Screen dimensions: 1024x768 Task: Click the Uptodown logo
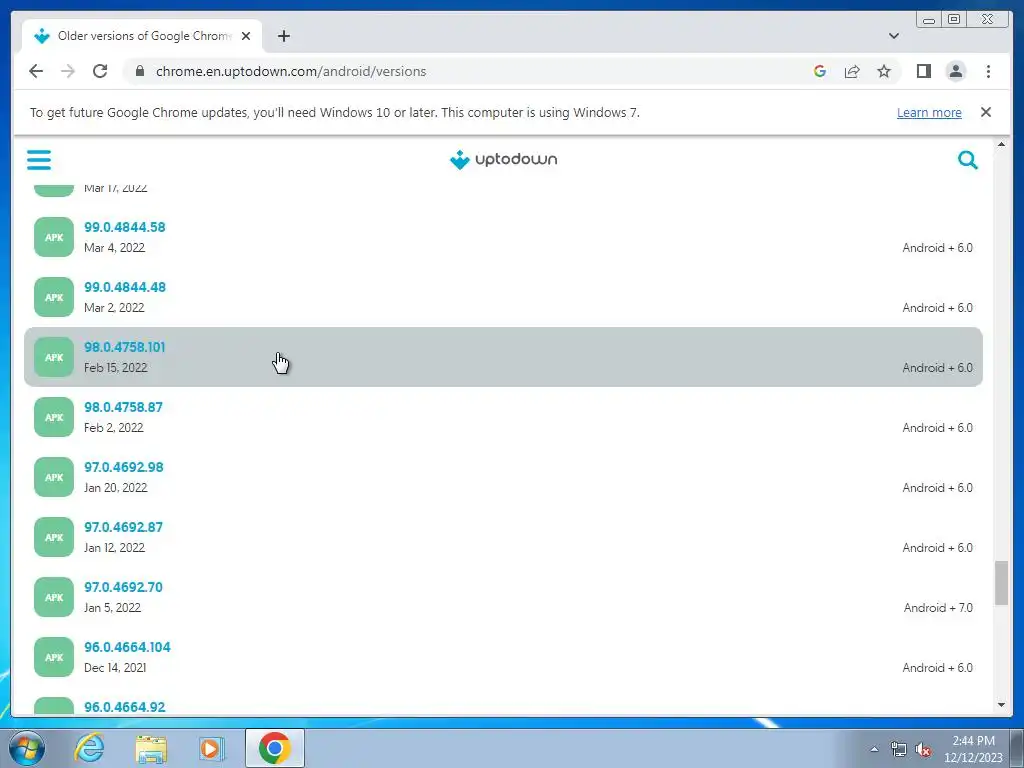coord(503,159)
